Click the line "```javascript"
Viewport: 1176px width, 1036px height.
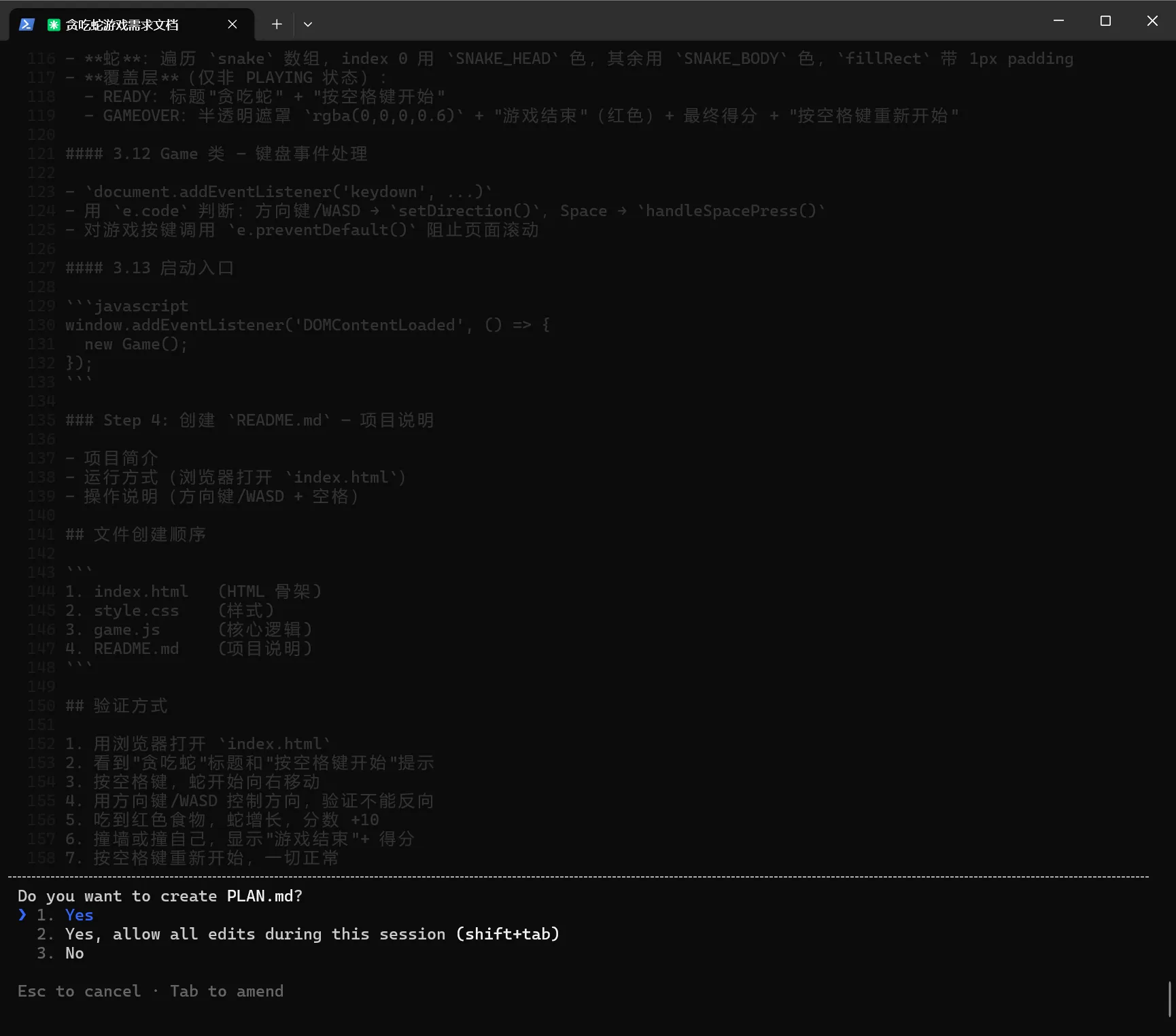(126, 306)
